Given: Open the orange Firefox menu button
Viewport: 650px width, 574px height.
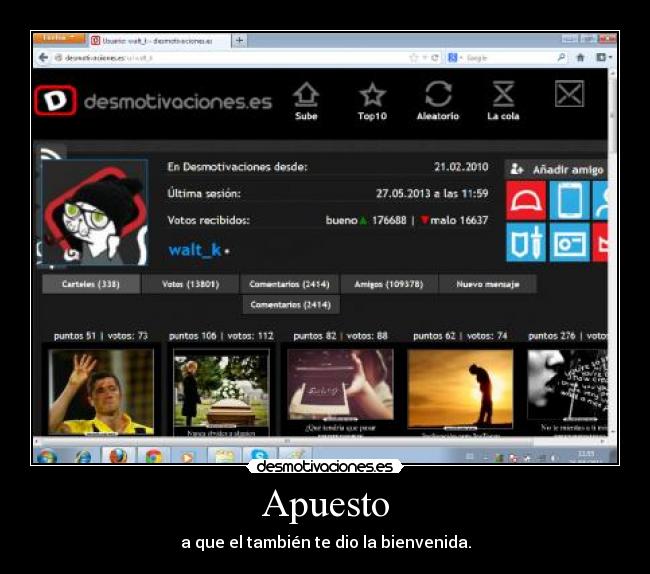Looking at the screenshot, I should coord(59,38).
